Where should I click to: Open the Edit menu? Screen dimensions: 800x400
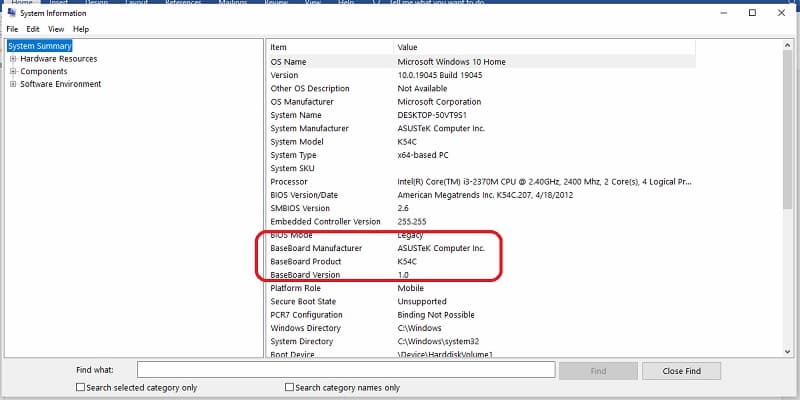(33, 29)
